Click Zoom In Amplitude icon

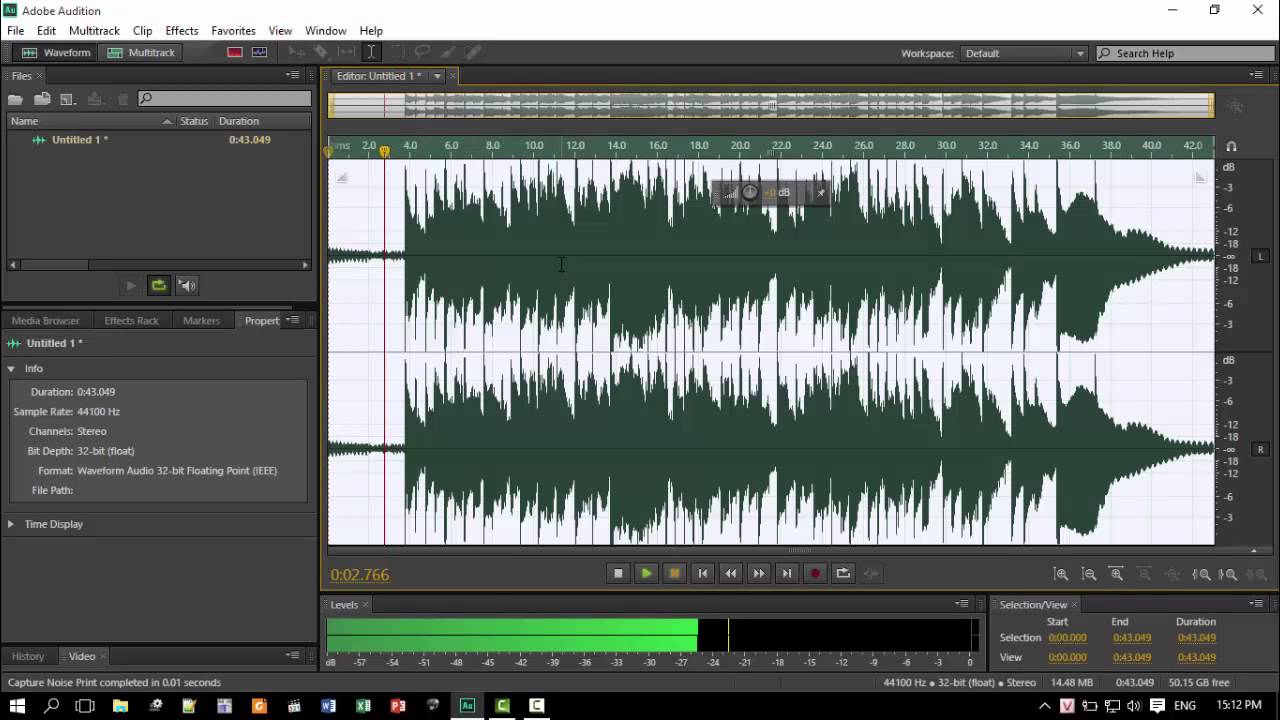click(1061, 574)
